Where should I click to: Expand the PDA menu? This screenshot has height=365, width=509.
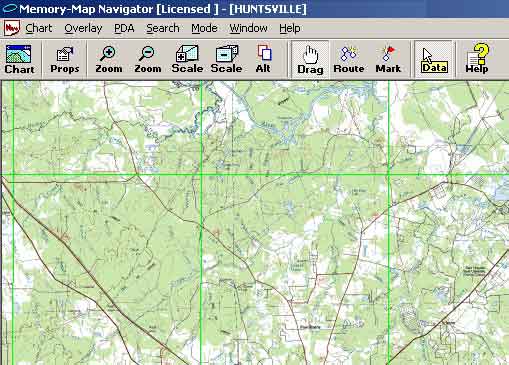124,28
